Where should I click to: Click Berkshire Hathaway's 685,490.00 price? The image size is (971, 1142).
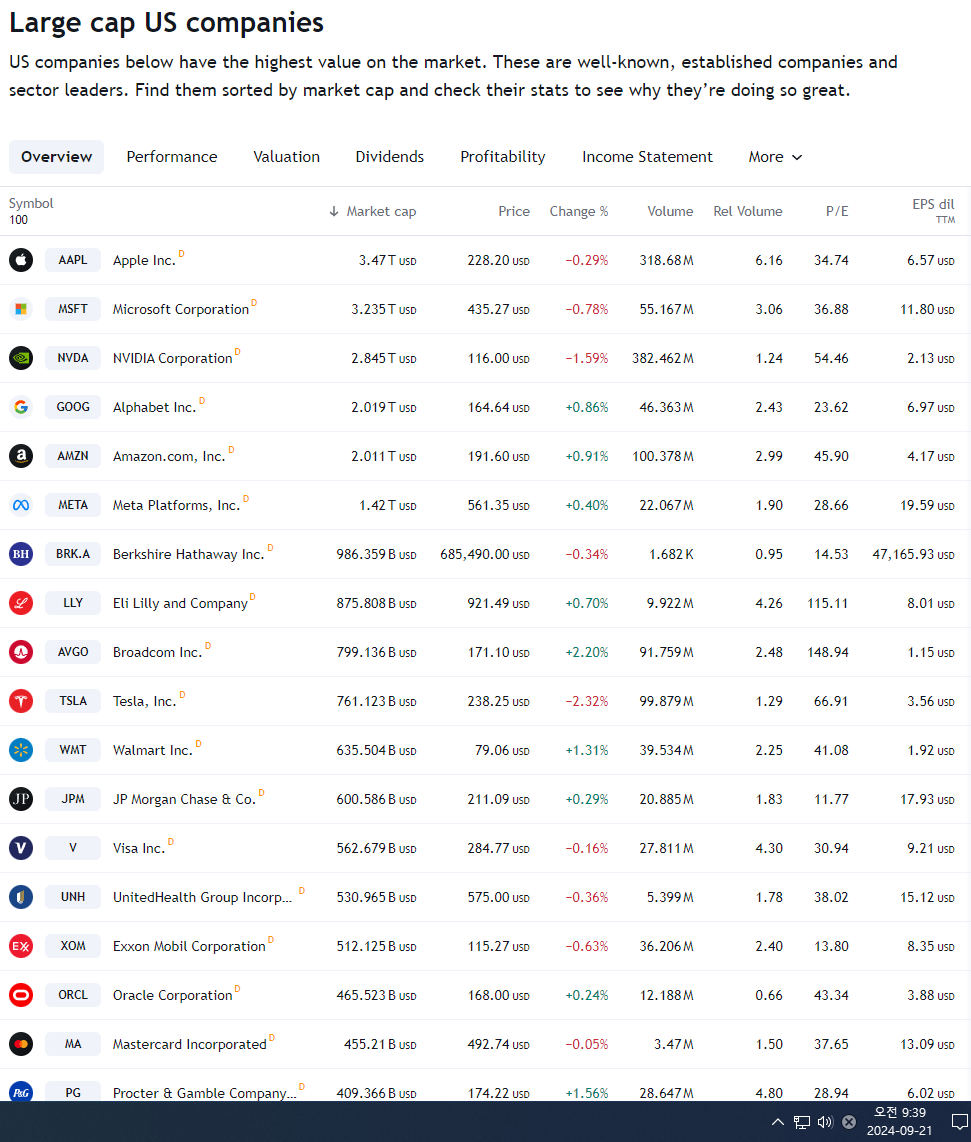pos(484,554)
